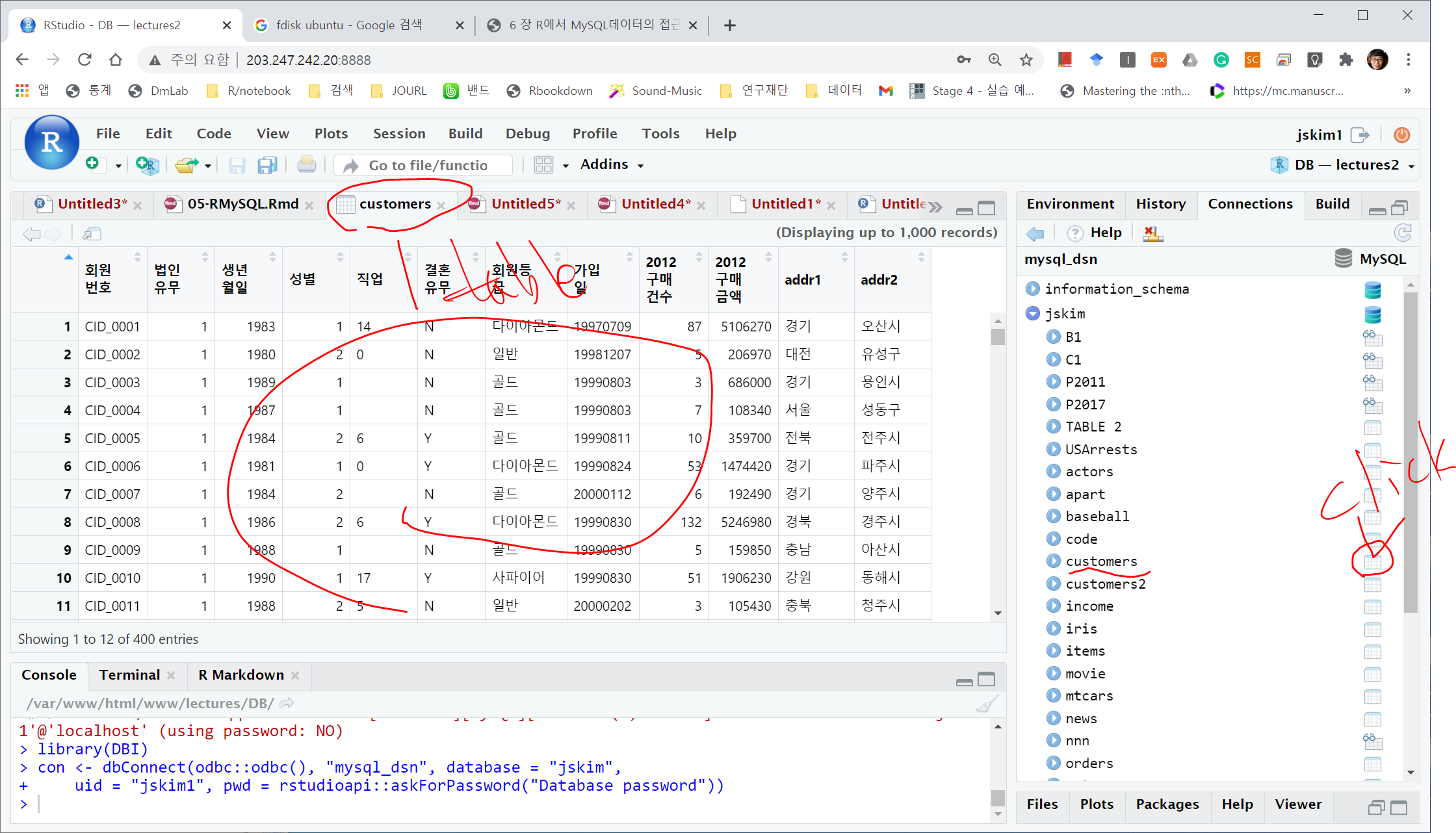Viewport: 1456px width, 833px height.
Task: Click the Connections pane scrollbar thumb
Action: click(x=1410, y=452)
